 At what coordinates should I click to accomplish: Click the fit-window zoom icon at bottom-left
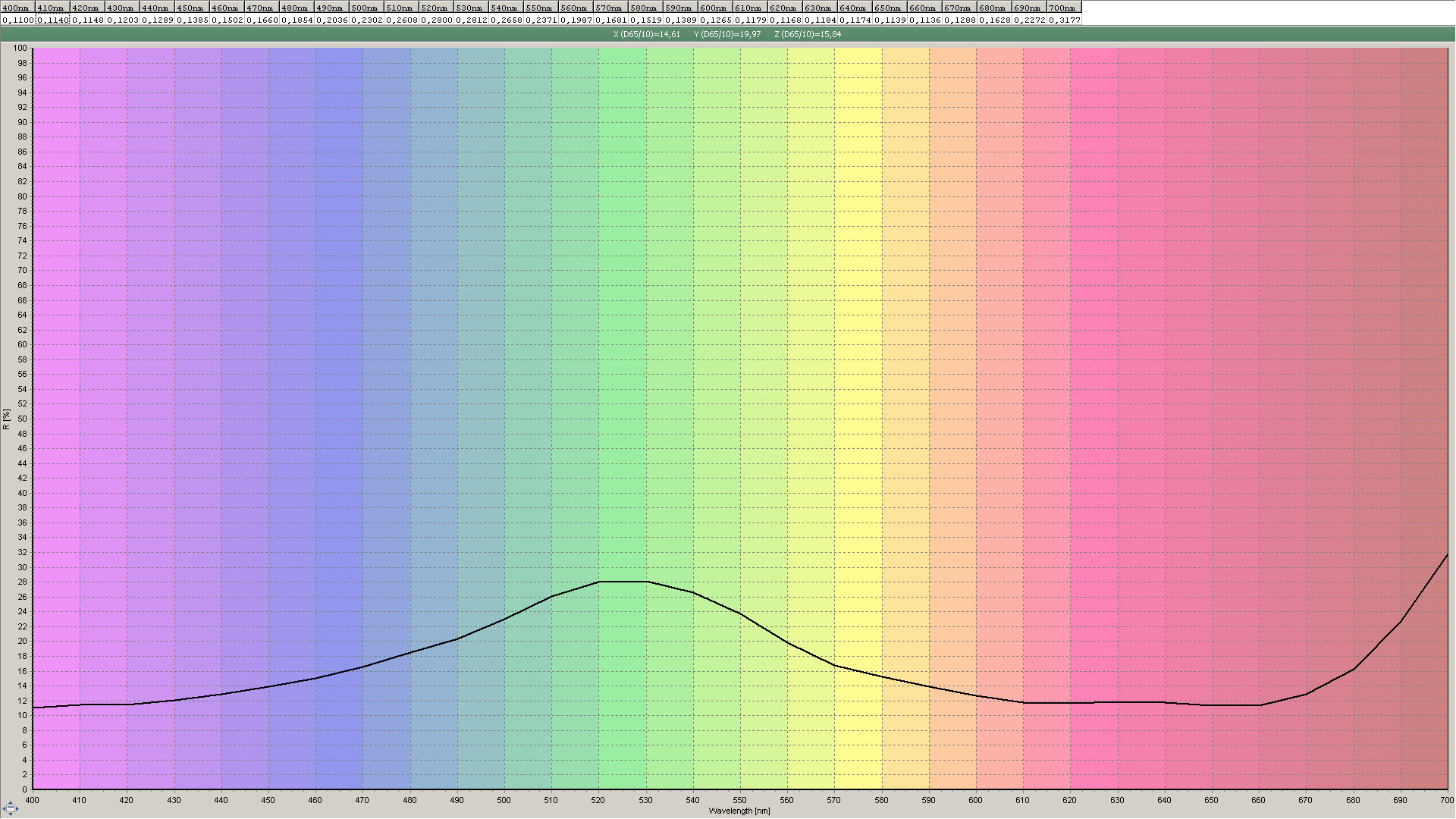tap(11, 808)
